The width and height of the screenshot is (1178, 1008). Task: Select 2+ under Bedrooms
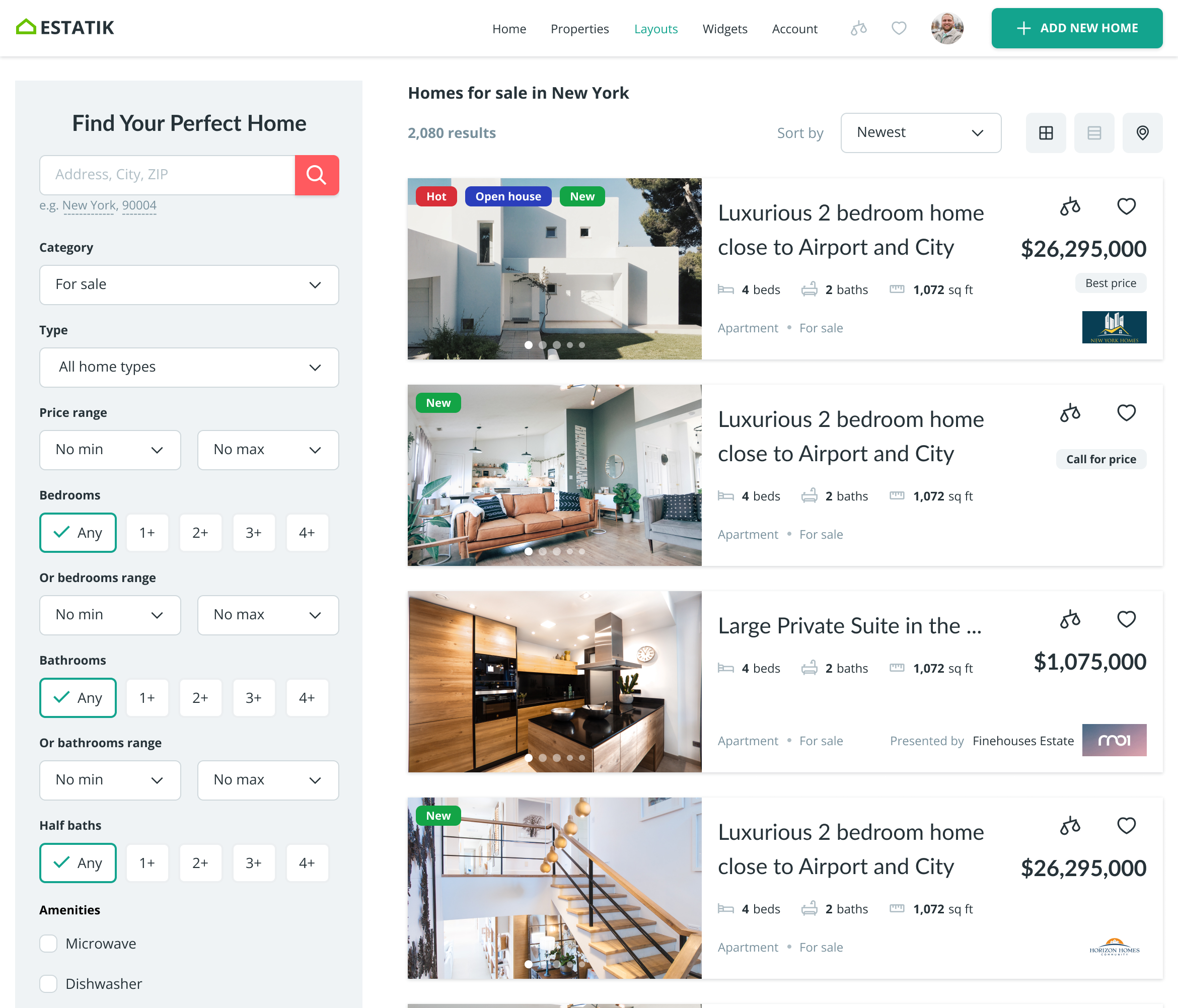click(x=200, y=533)
